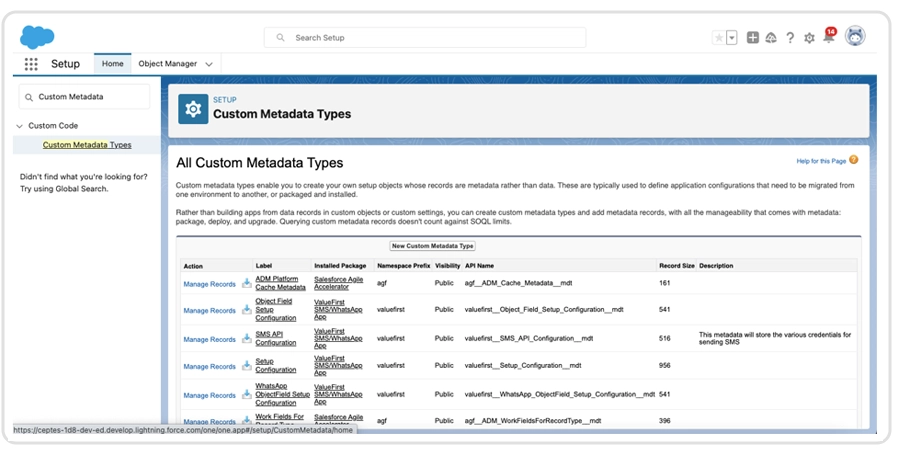Switch to the Home tab

(x=113, y=64)
